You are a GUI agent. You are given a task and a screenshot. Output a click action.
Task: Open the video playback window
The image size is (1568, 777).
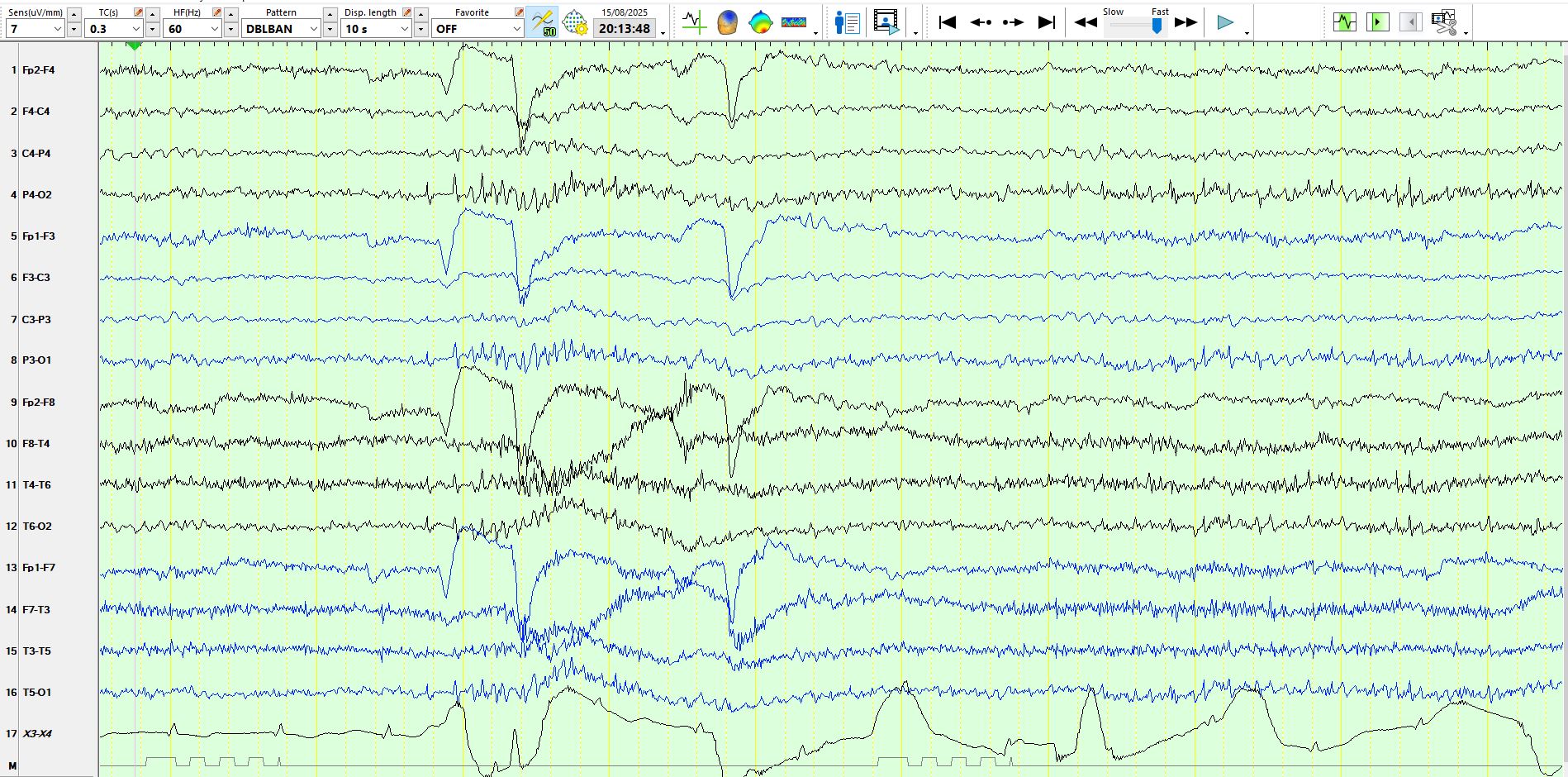pos(886,22)
